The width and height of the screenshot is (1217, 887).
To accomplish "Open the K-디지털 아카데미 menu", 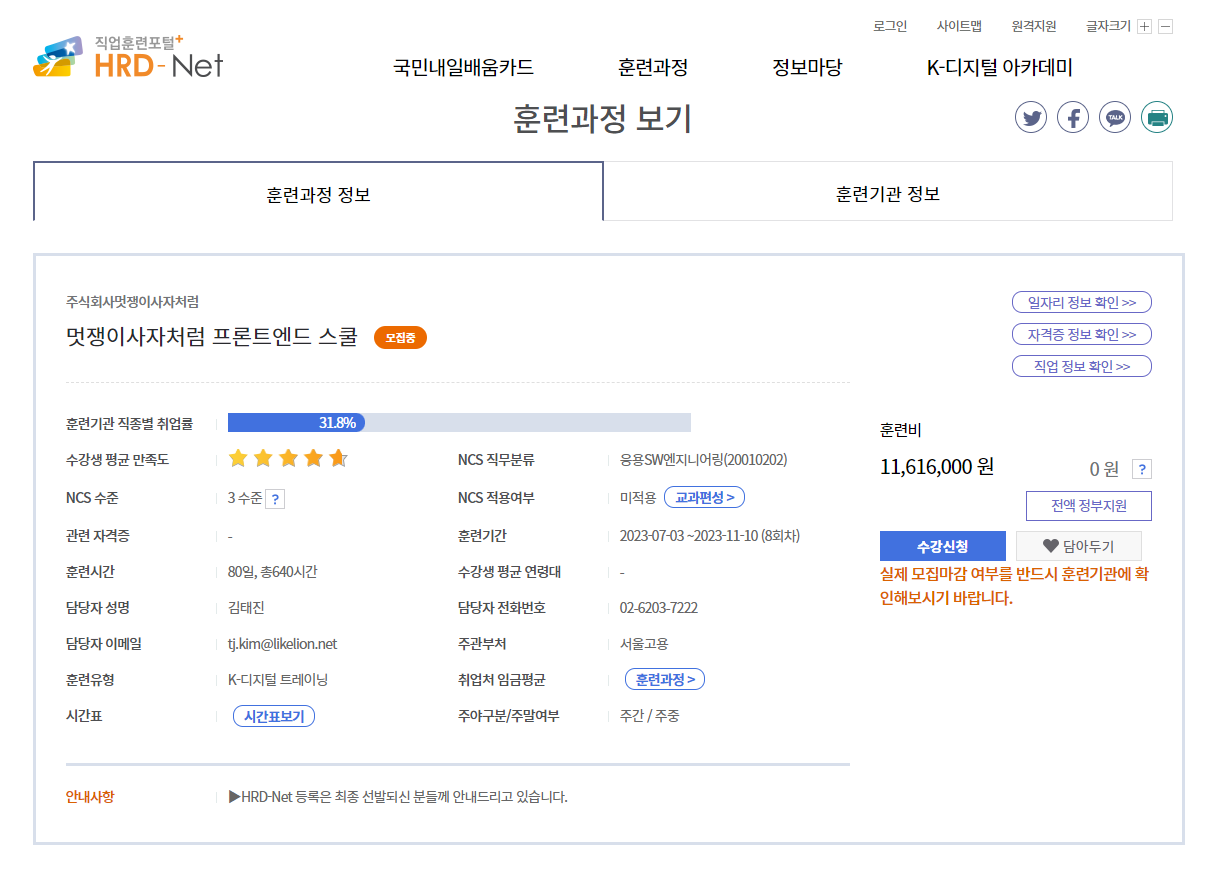I will click(1000, 68).
